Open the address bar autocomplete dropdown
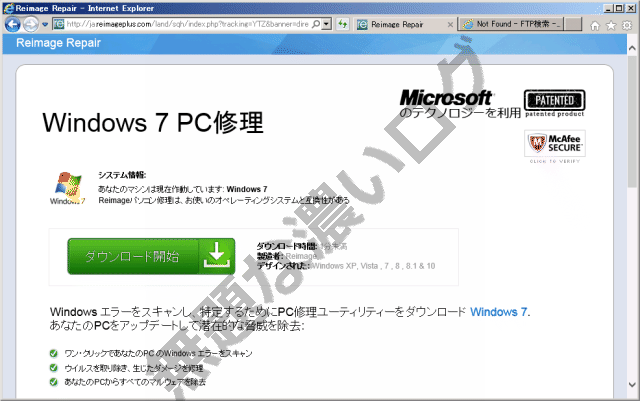Viewport: 640px width, 401px height. 326,25
